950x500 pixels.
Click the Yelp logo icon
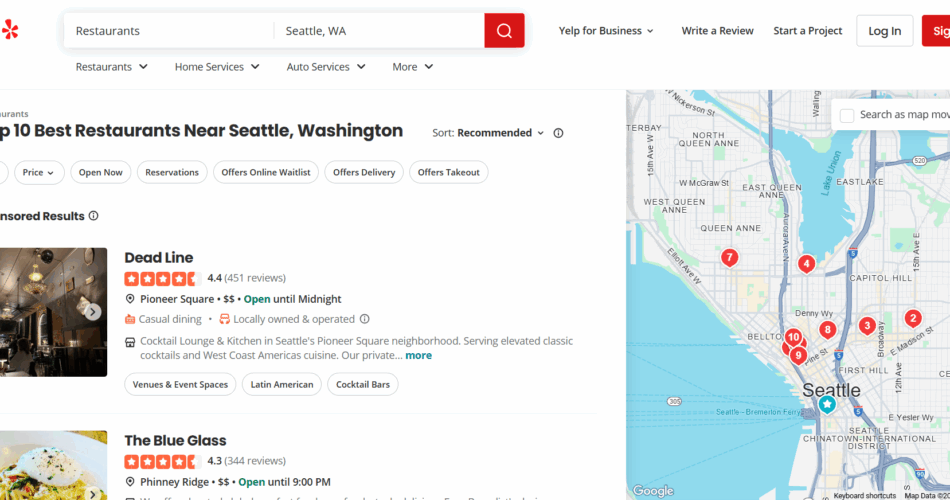click(10, 30)
